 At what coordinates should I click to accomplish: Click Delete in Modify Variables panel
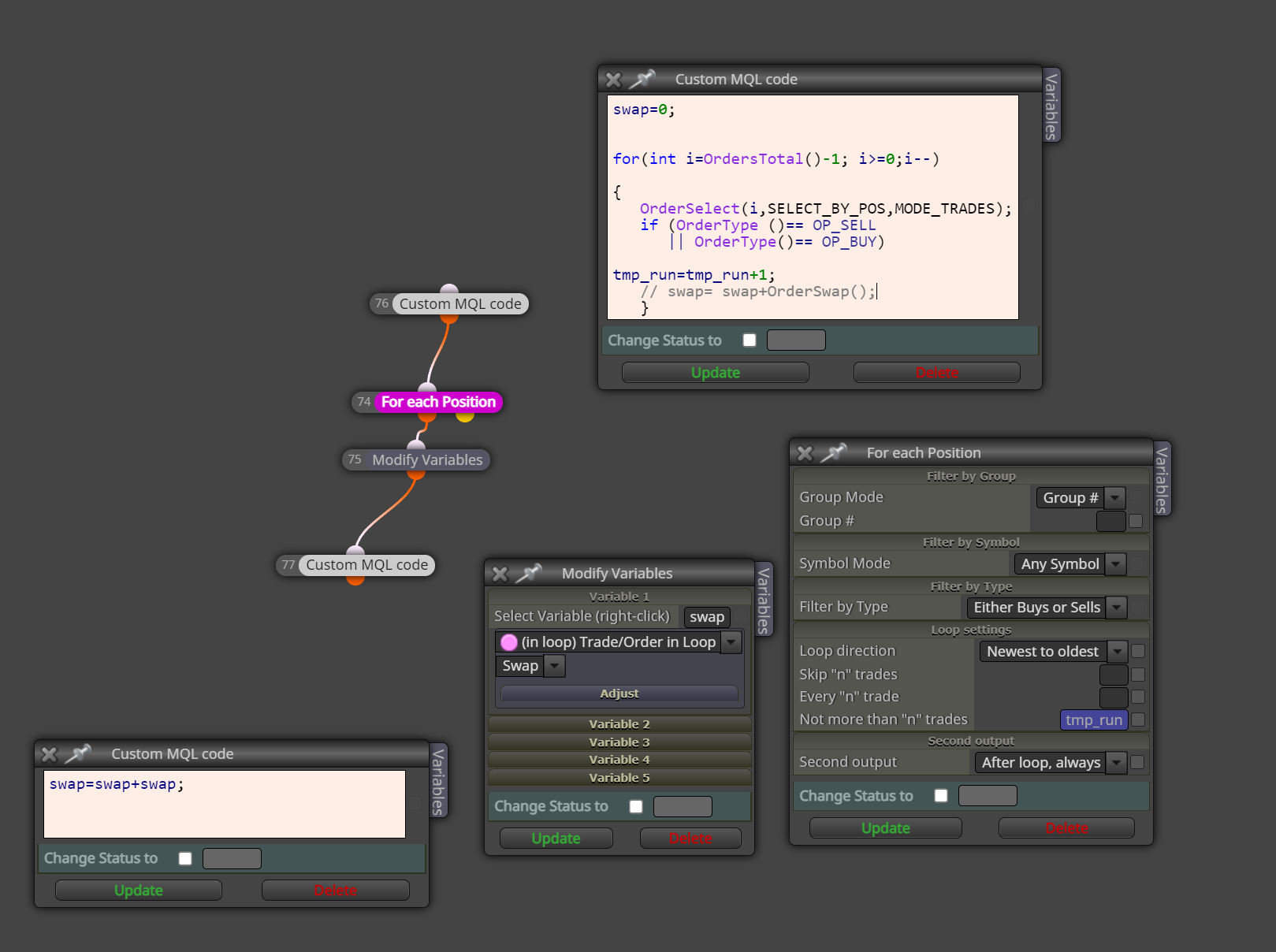click(x=690, y=838)
